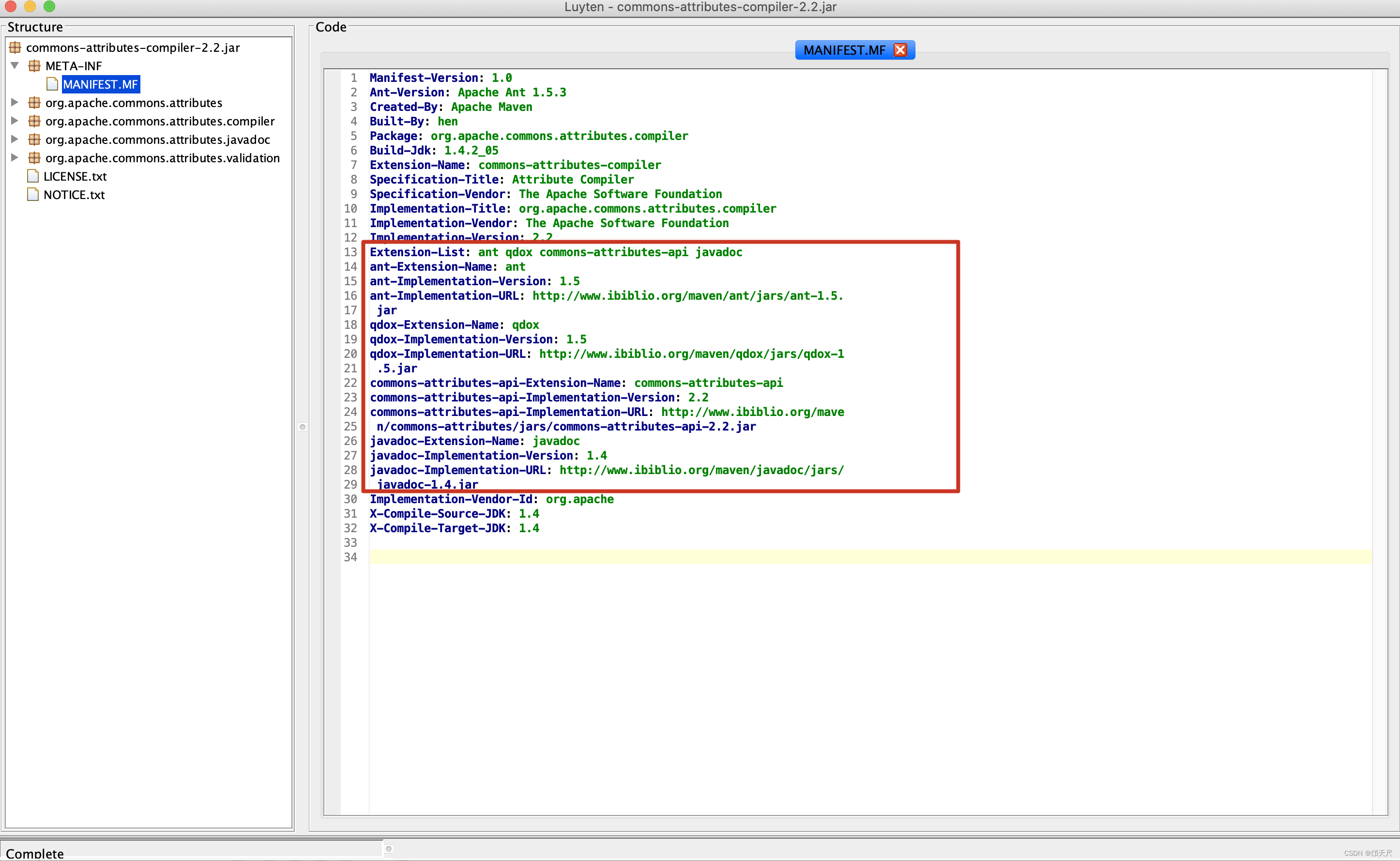Viewport: 1400px width, 861px height.
Task: Click the split pane divider handle
Action: tap(302, 427)
